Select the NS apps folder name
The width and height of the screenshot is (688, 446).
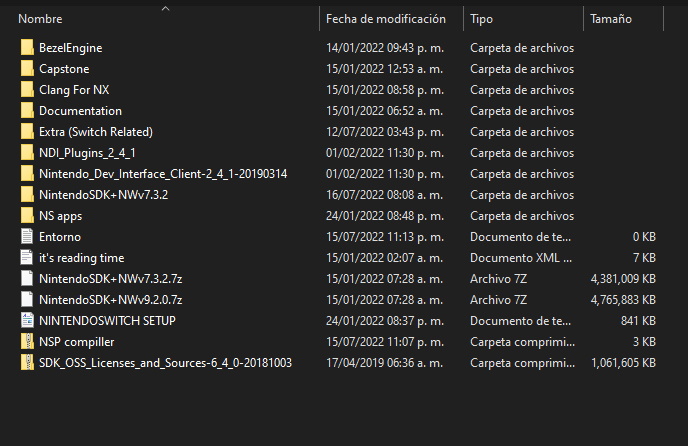(61, 216)
